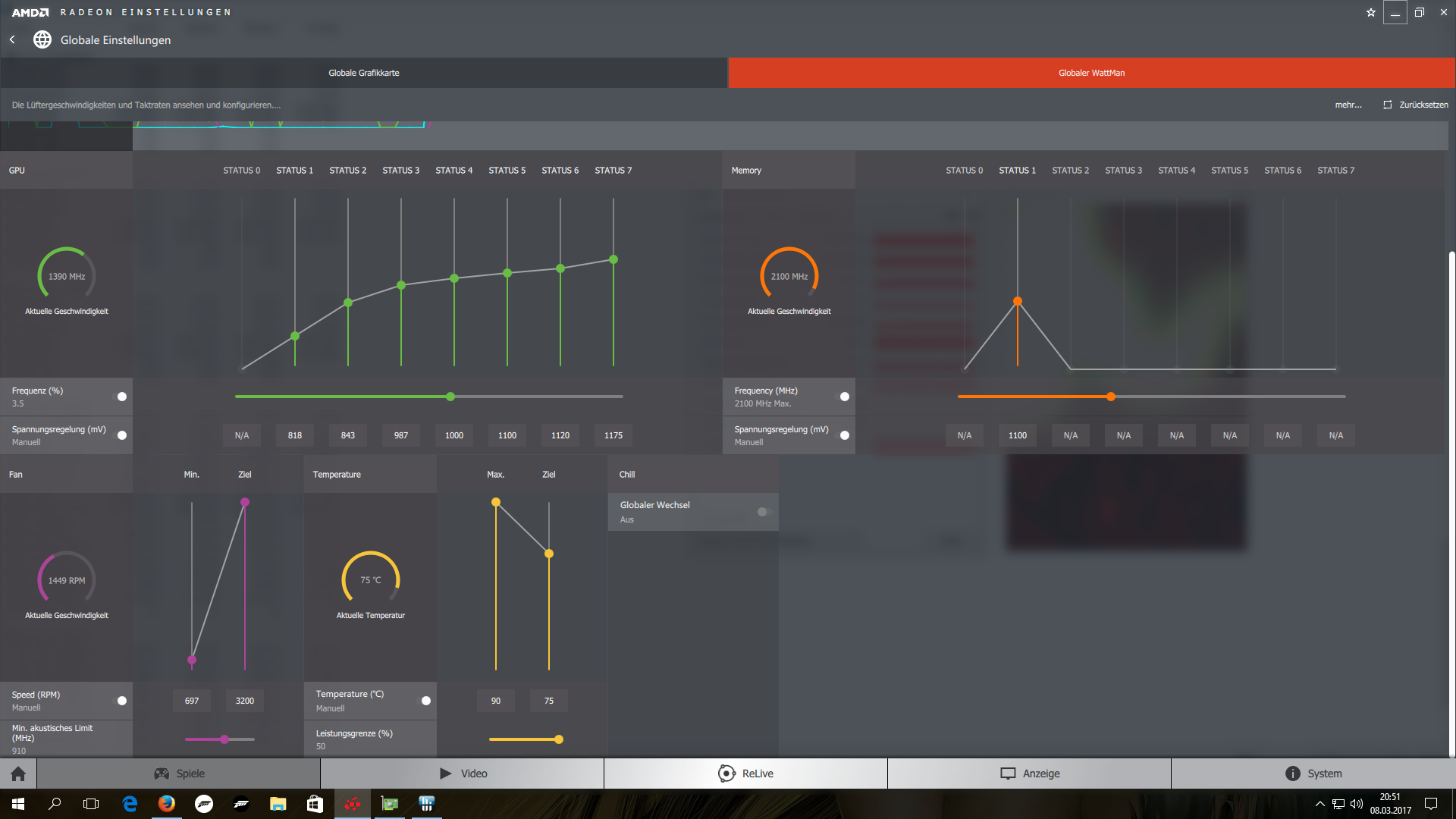Open Firefox from the taskbar

(167, 804)
